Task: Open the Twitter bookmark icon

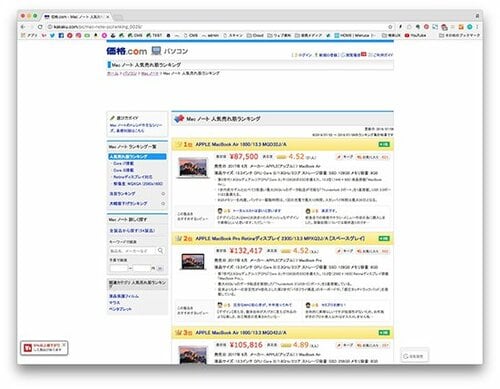Action: pos(52,35)
